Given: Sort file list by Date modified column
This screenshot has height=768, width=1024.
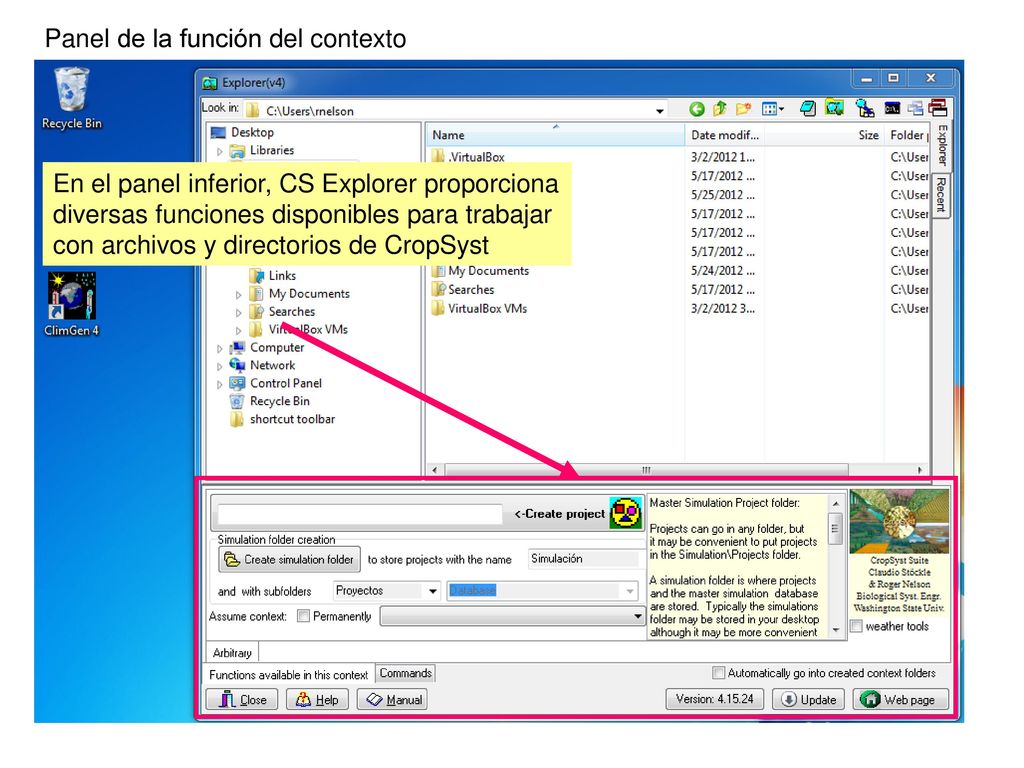Looking at the screenshot, I should (x=725, y=135).
